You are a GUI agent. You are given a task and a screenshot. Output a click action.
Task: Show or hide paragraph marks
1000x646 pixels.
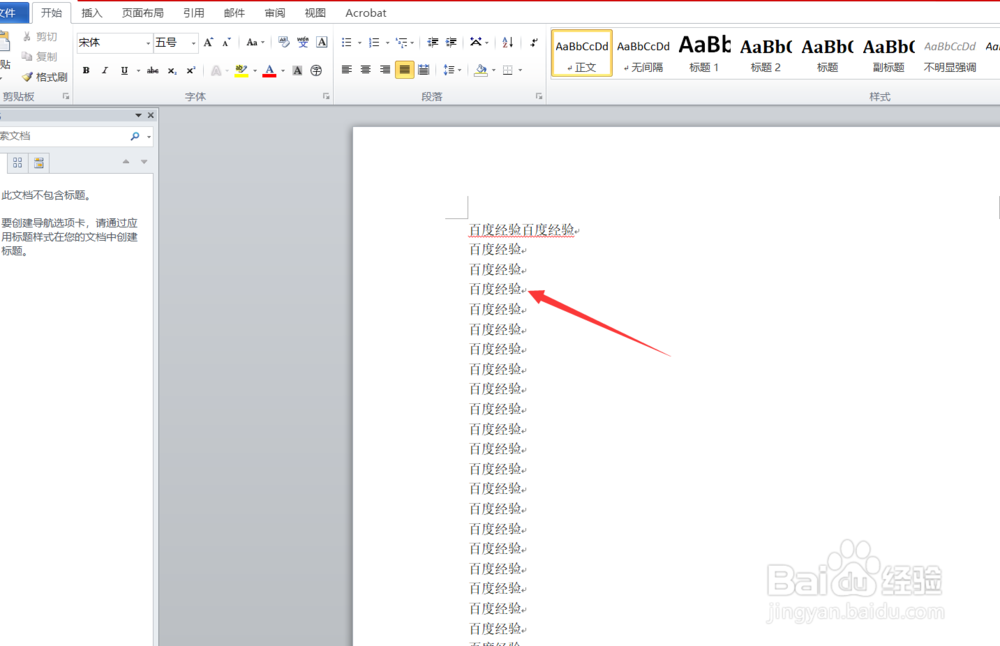pyautogui.click(x=534, y=43)
